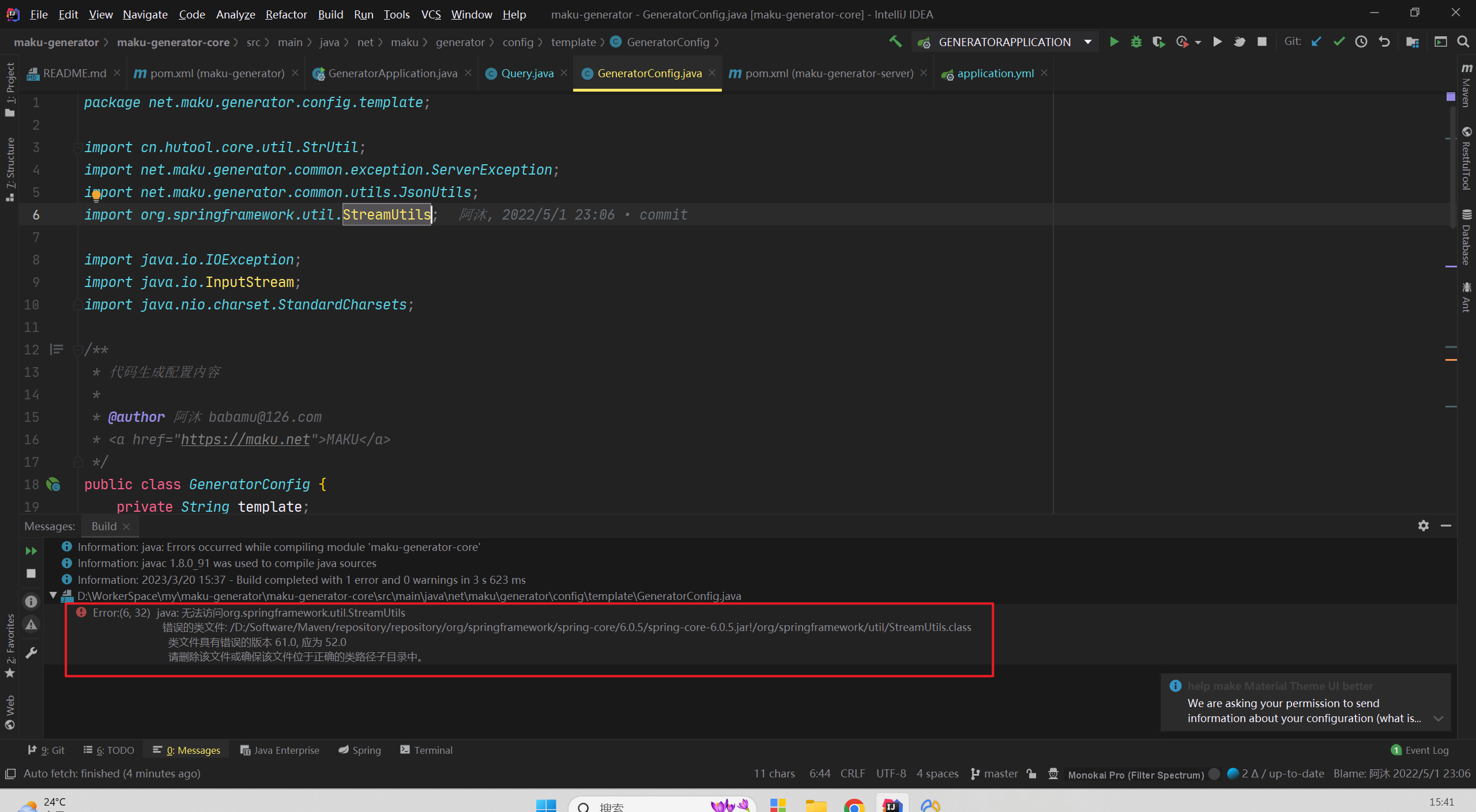1476x812 pixels.
Task: Open File Explorer from Windows taskbar
Action: pyautogui.click(x=816, y=805)
